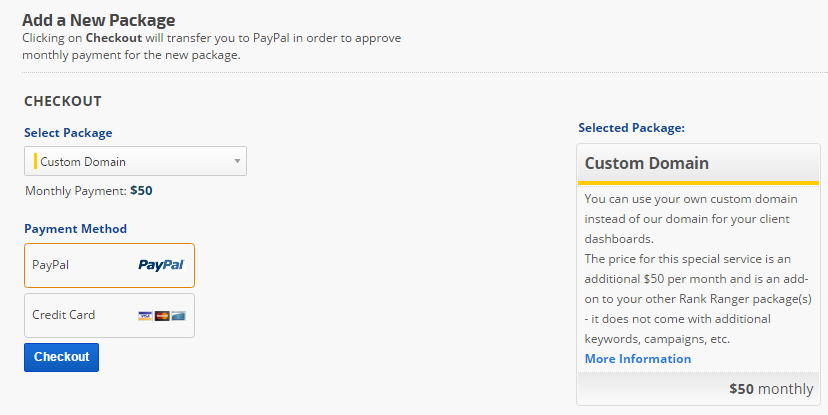Click the Payment Method label
This screenshot has width=828, height=415.
[x=75, y=228]
